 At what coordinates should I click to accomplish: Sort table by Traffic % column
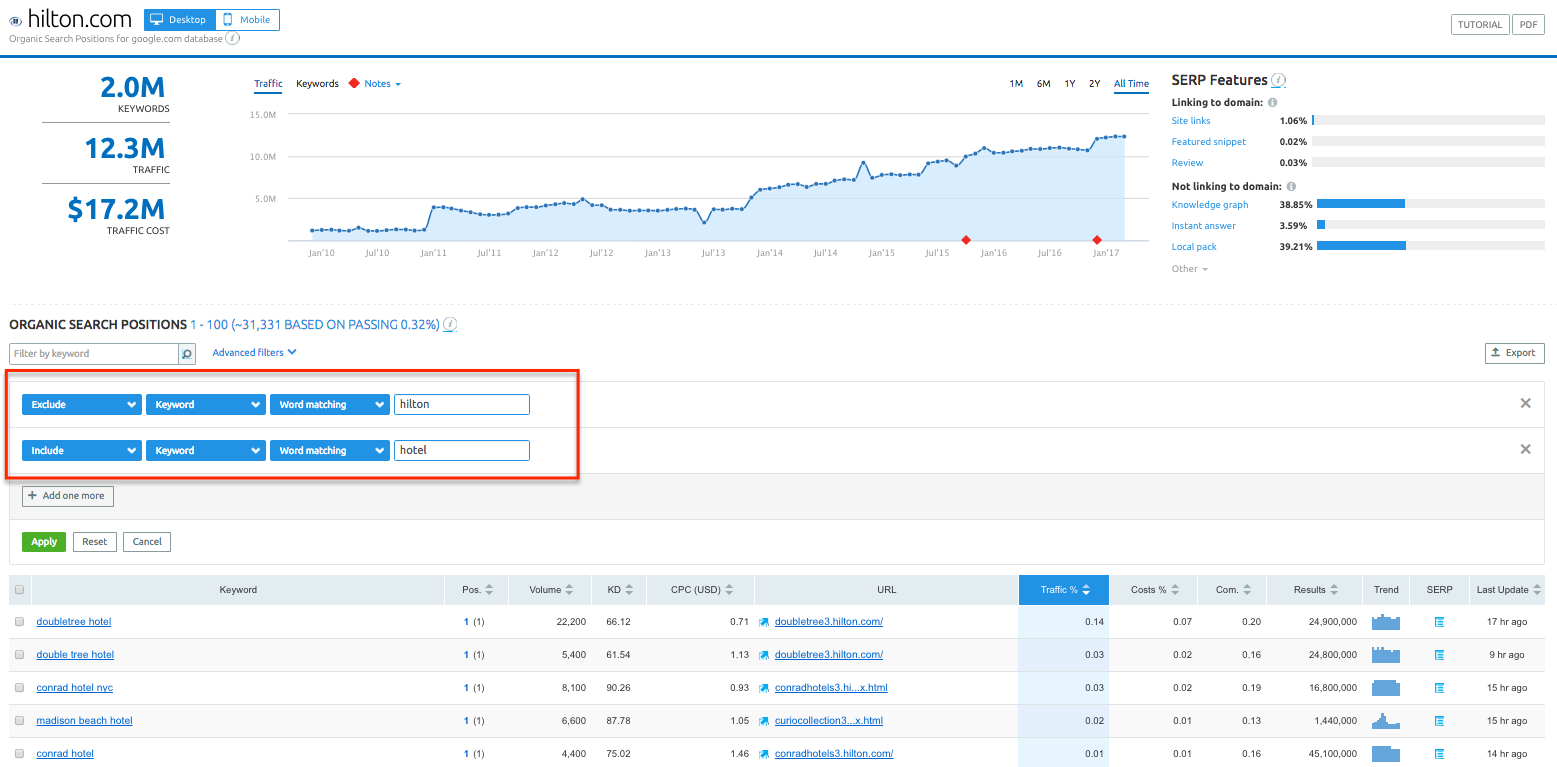coord(1064,590)
